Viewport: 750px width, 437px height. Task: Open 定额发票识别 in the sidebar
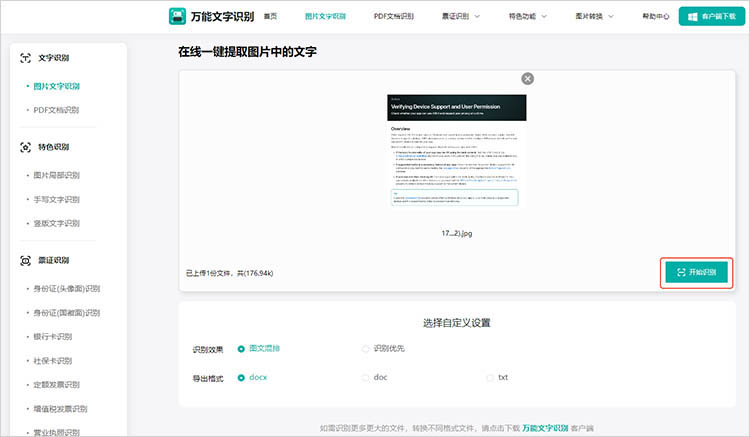click(56, 384)
